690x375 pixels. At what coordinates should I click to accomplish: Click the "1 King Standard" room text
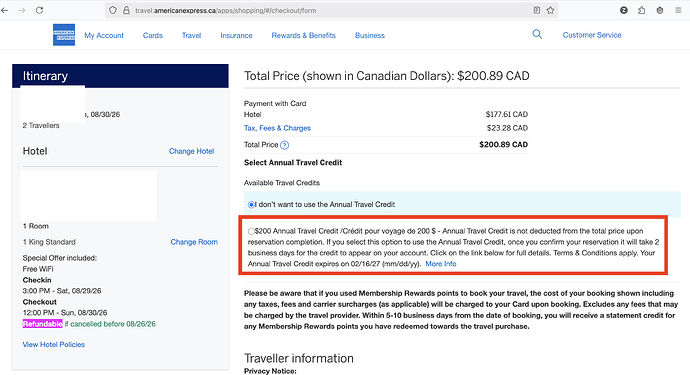[49, 242]
